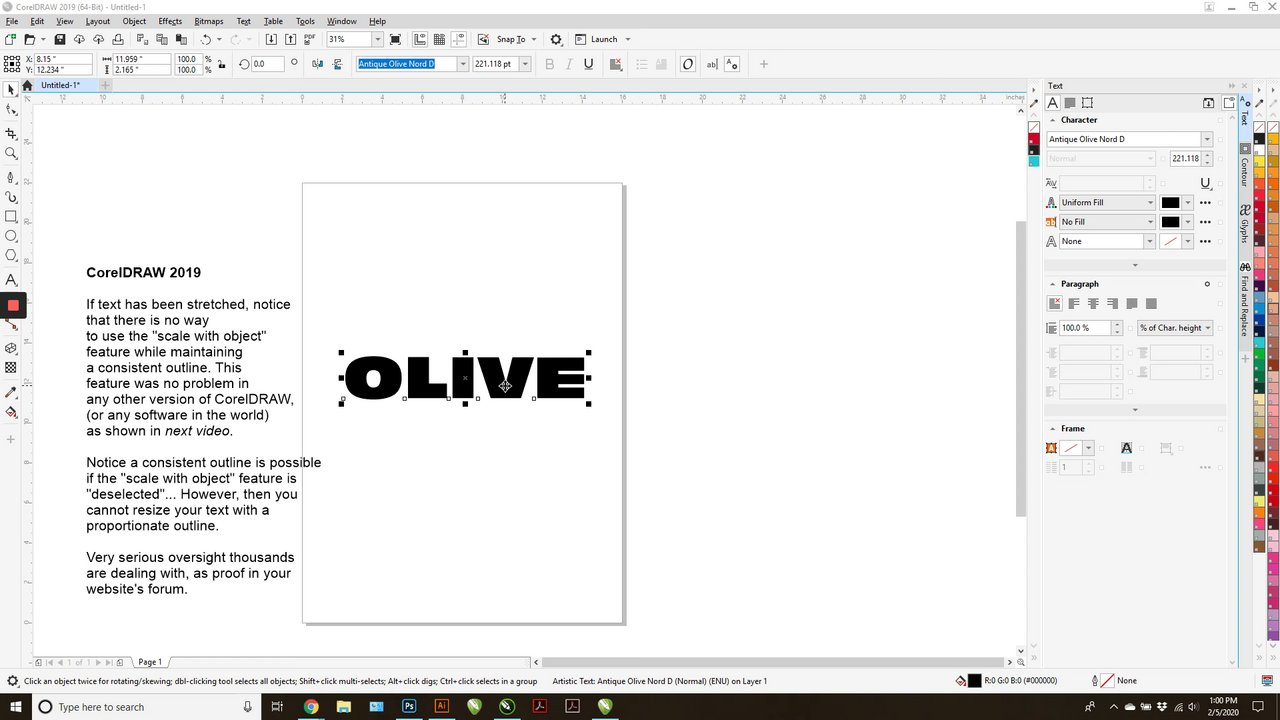Screen dimensions: 1280x720
Task: Toggle show rulers icon
Action: [x=421, y=39]
